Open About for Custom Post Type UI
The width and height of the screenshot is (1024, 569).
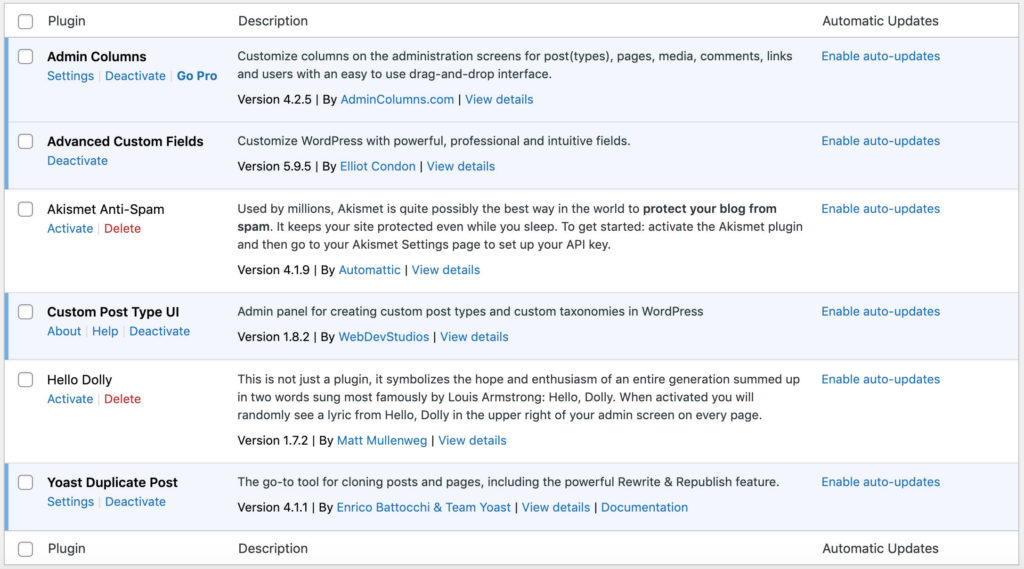point(64,331)
